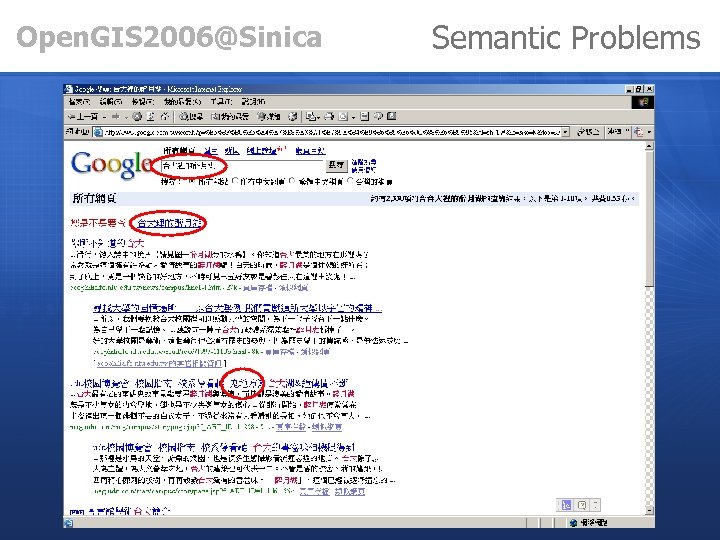Open the 工具 (Tools) menu
This screenshot has width=720, height=540.
(x=221, y=101)
